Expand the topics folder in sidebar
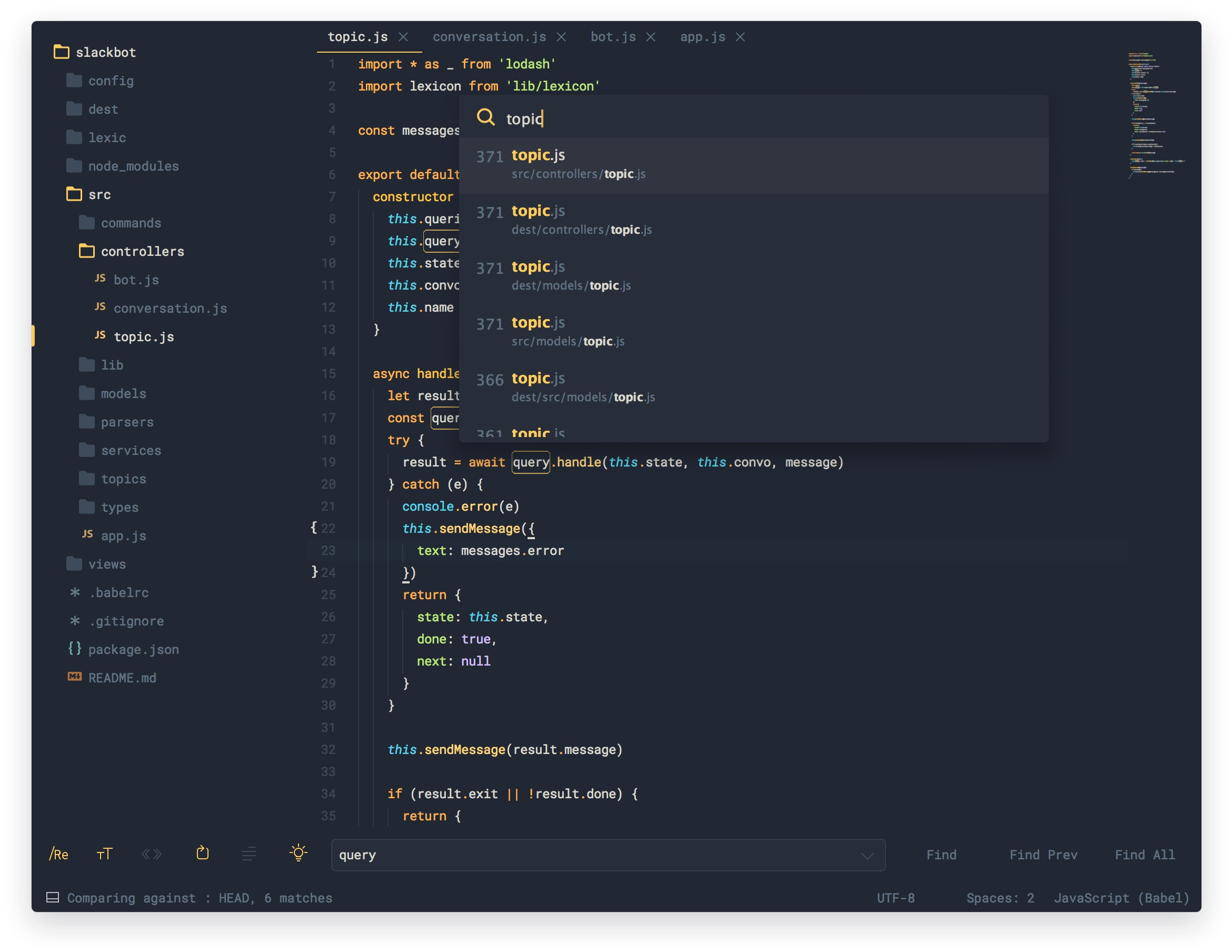Viewport: 1232px width, 952px height. (x=123, y=478)
